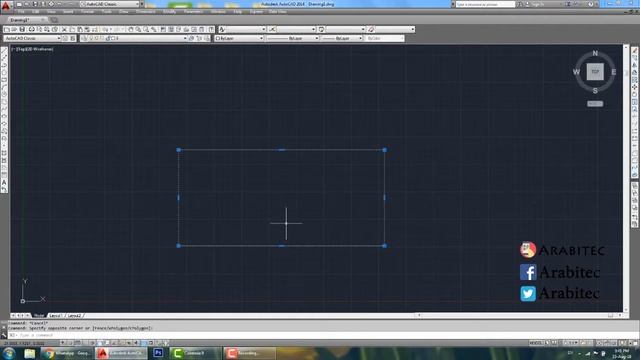
Task: Select the Rectangle tool in Draw toolbar
Action: 4,80
